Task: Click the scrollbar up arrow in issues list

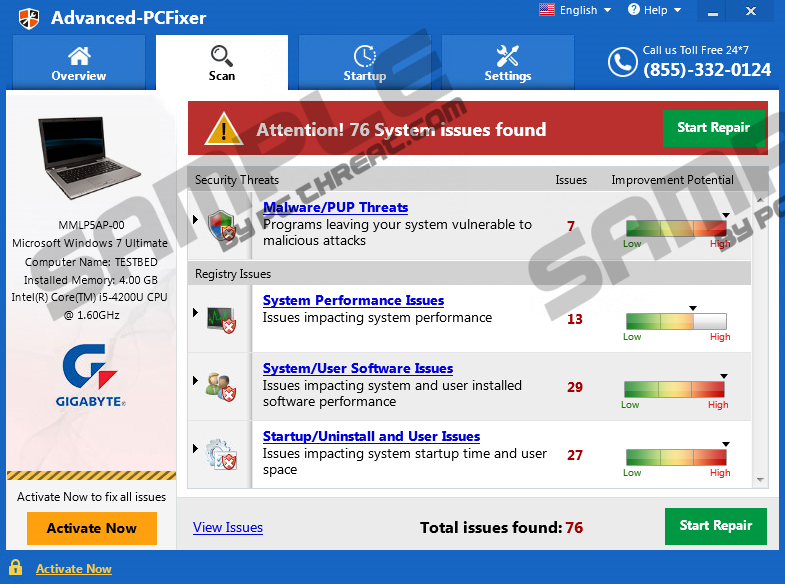Action: [x=760, y=200]
